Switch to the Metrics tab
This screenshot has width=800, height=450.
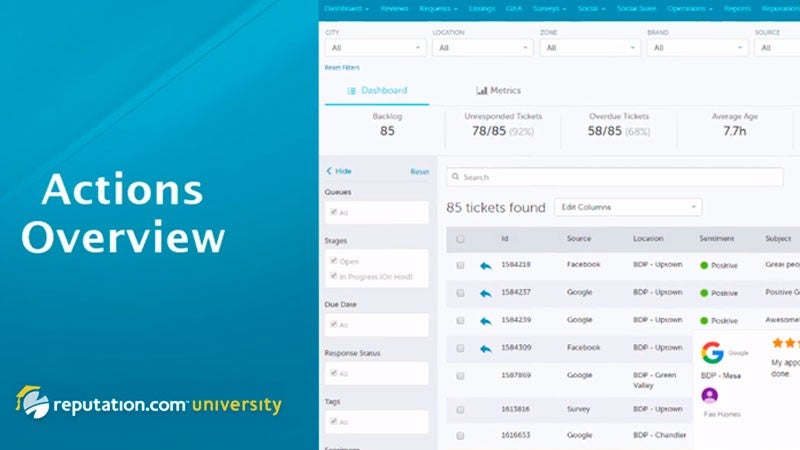498,90
